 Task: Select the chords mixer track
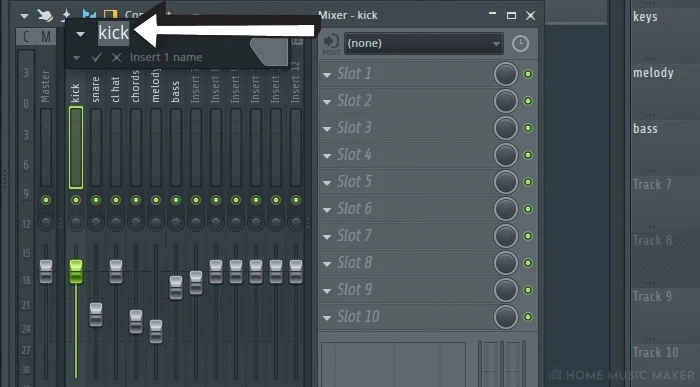coord(136,87)
